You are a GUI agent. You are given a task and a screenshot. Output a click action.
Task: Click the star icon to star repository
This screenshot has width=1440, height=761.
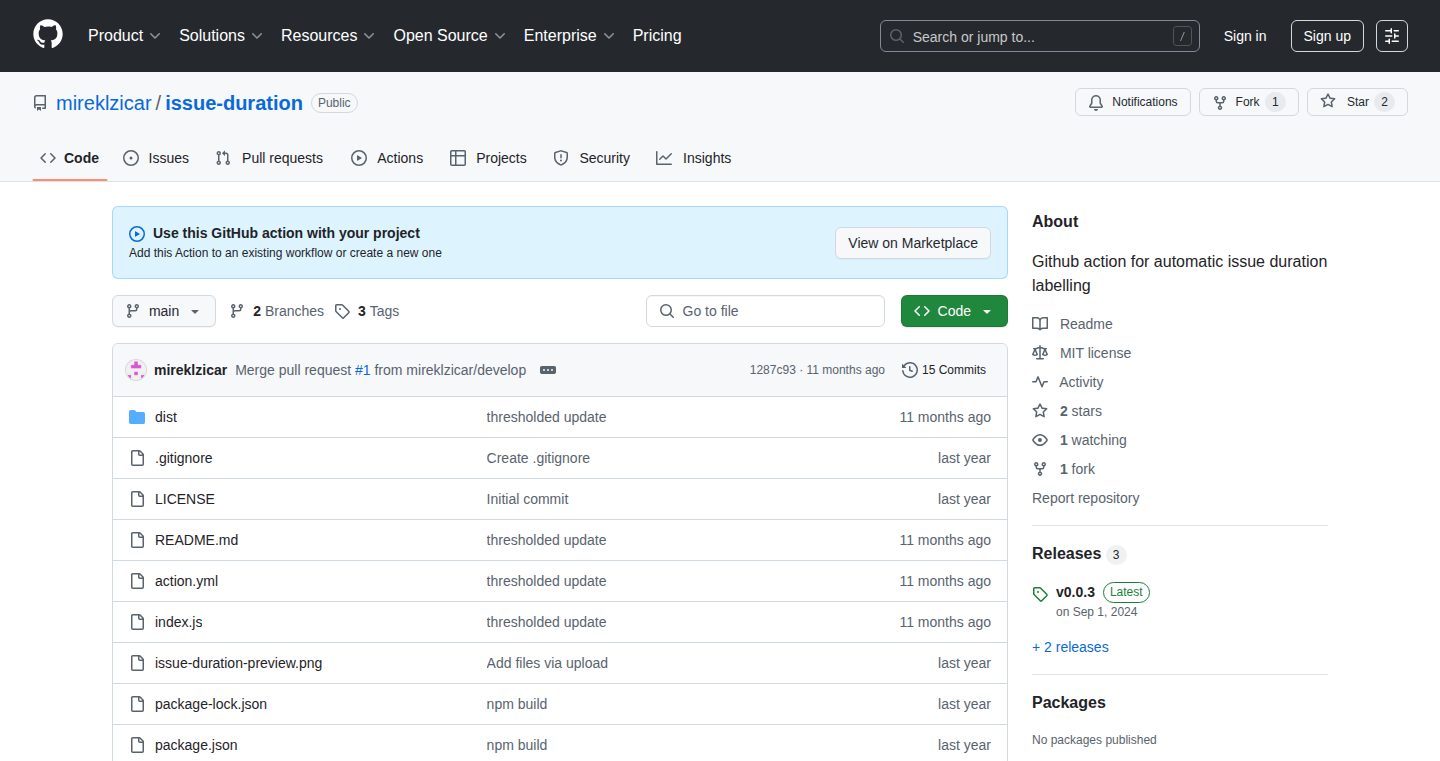tap(1328, 102)
